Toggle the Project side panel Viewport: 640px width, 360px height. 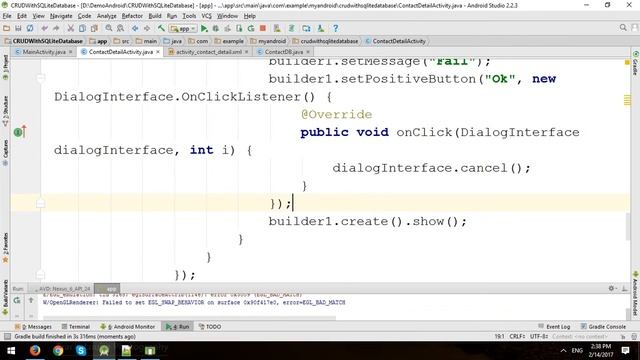click(x=5, y=67)
